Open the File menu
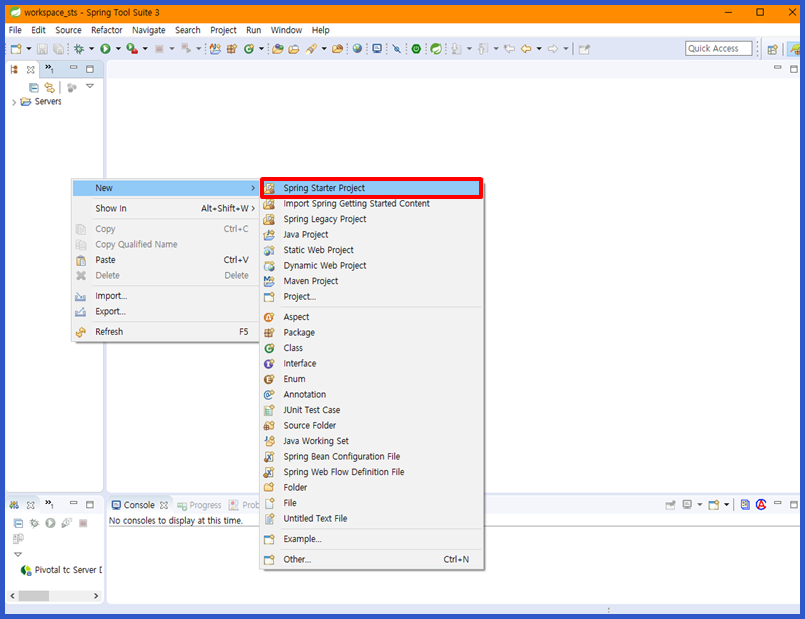Viewport: 805px width, 619px height. point(15,30)
